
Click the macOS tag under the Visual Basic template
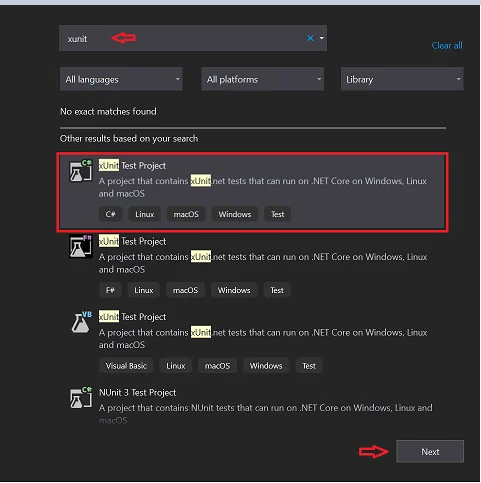pyautogui.click(x=217, y=366)
